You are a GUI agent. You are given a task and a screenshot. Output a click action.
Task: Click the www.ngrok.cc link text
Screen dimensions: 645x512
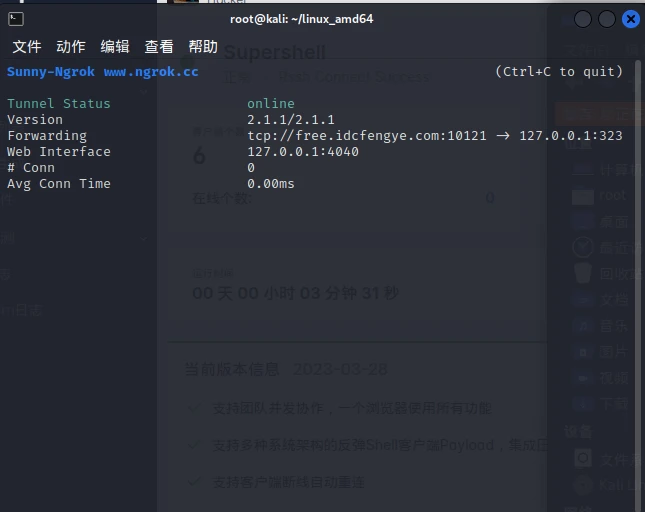(x=151, y=72)
